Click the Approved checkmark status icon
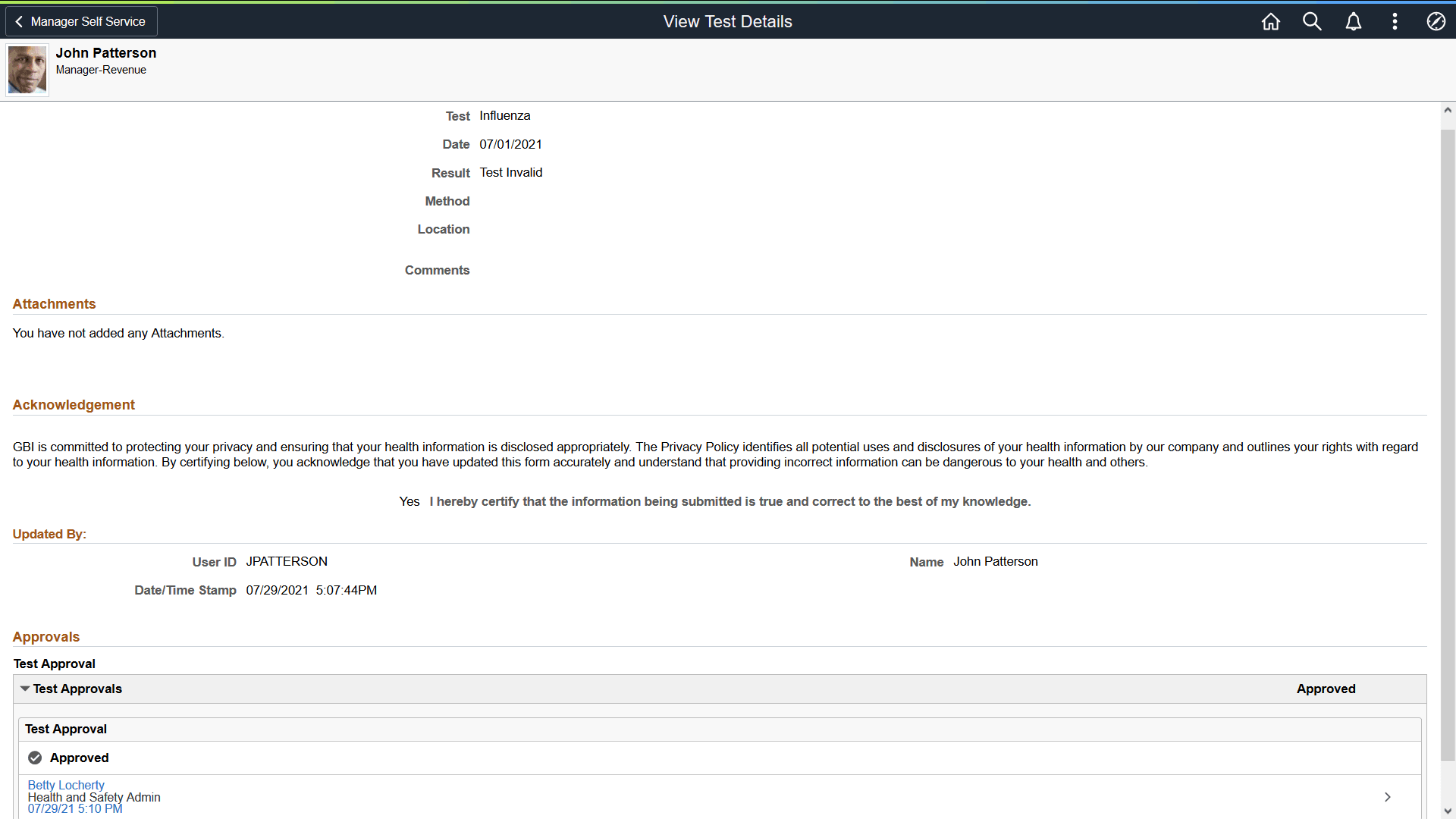This screenshot has height=819, width=1456. [x=35, y=758]
